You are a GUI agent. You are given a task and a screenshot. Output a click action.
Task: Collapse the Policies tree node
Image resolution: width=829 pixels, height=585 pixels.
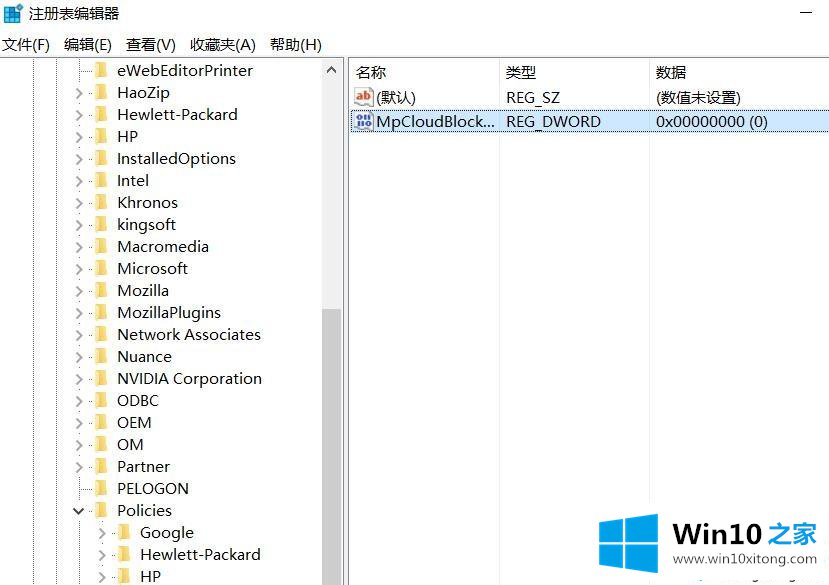78,510
